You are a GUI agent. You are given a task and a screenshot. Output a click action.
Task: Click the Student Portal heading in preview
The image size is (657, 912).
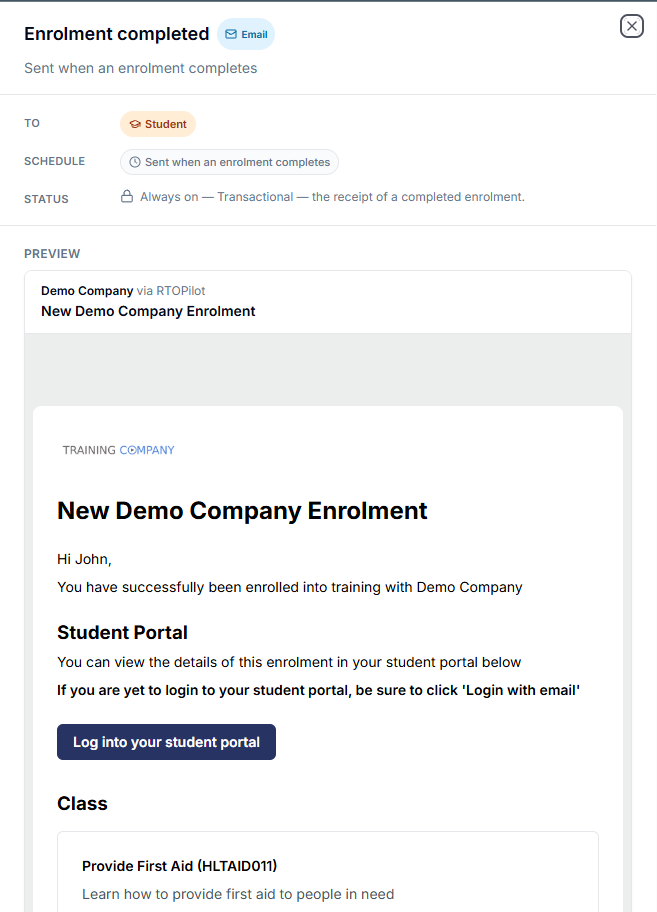click(122, 632)
